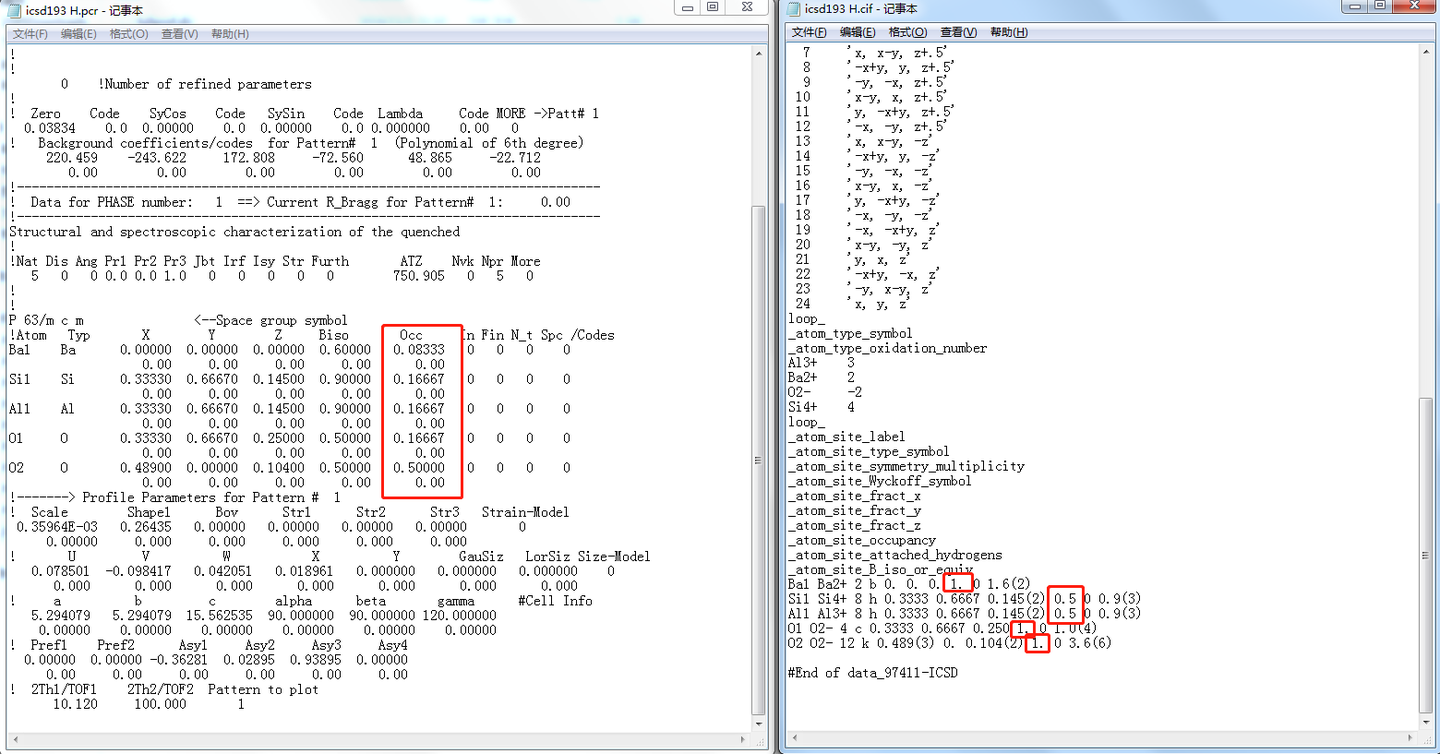This screenshot has width=1440, height=754.
Task: Click the Scale value 0.35964E-03
Action: click(55, 527)
